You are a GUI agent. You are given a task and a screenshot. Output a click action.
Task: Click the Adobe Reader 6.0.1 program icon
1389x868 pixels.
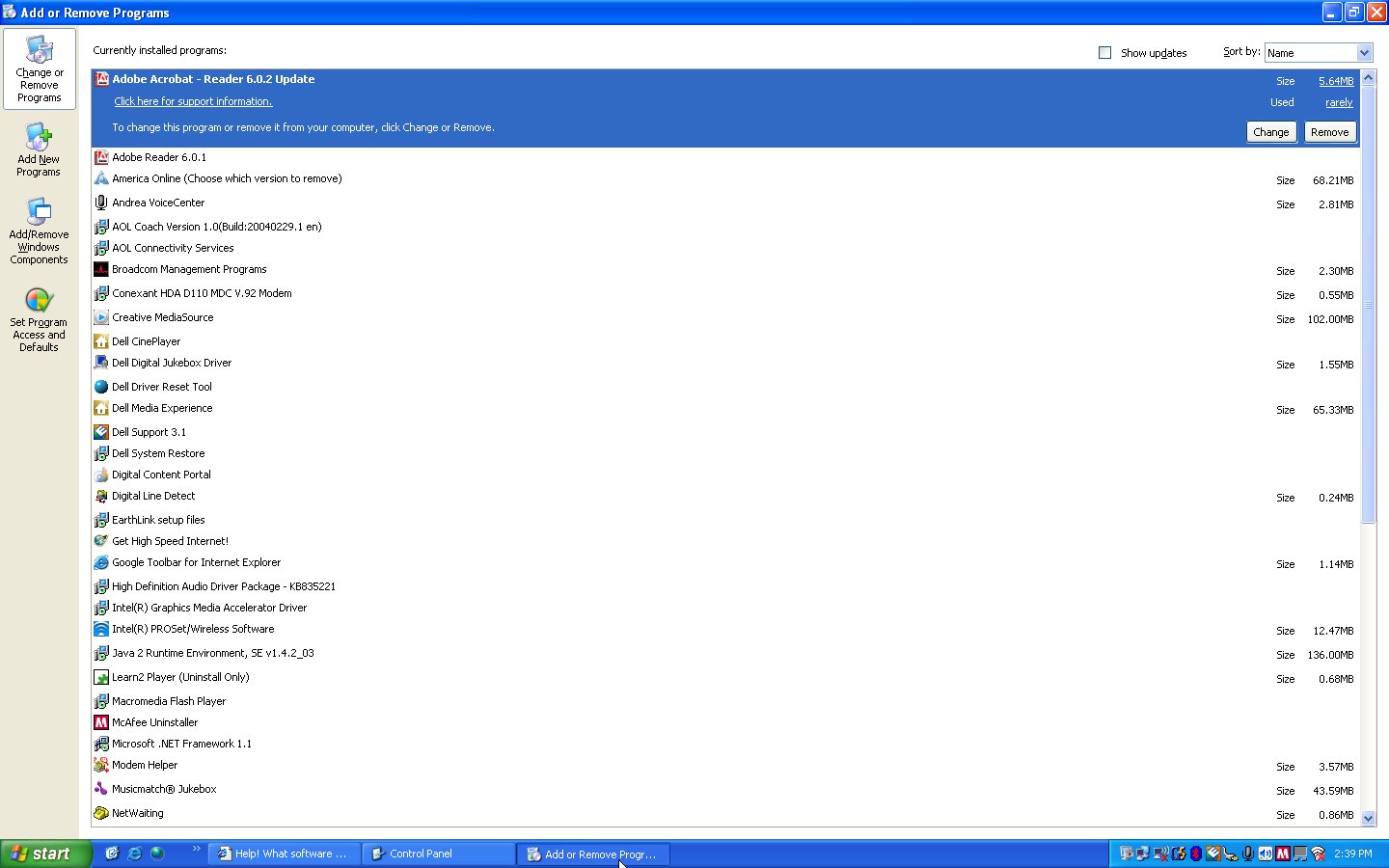101,157
